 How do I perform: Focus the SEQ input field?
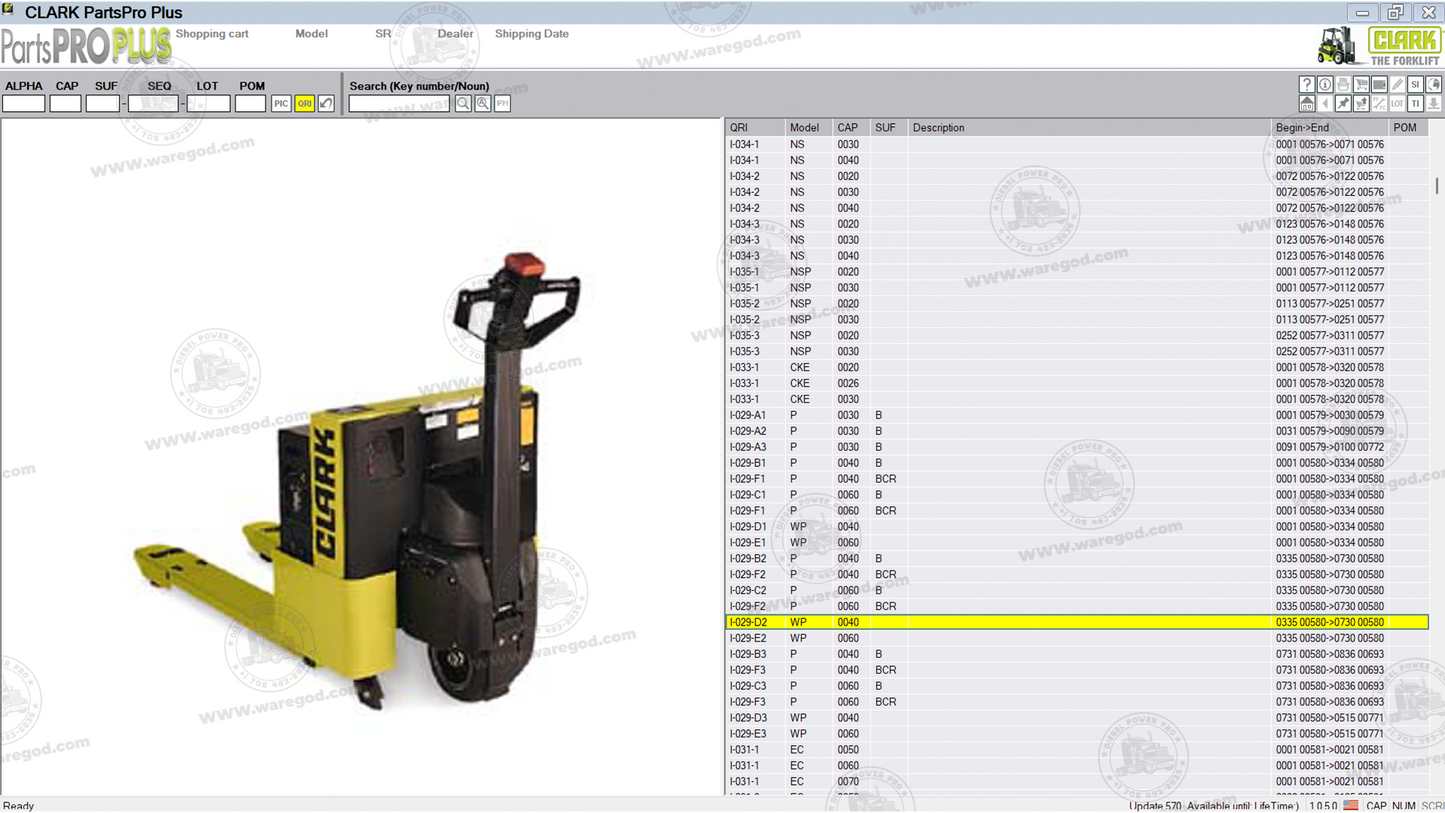coord(153,103)
